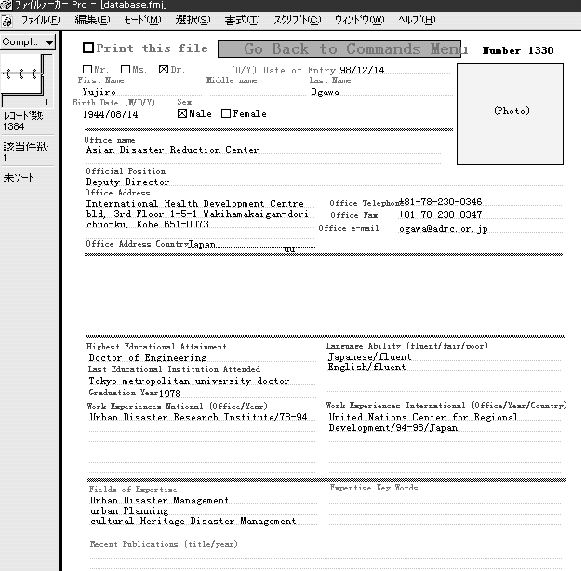This screenshot has height=571, width=581.
Task: Click the Last Name field Ogawa
Action: click(x=382, y=92)
